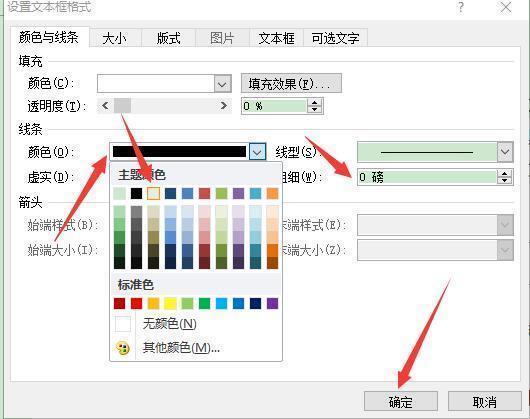Pick the black theme color swatch
The width and height of the screenshot is (530, 419).
(137, 194)
